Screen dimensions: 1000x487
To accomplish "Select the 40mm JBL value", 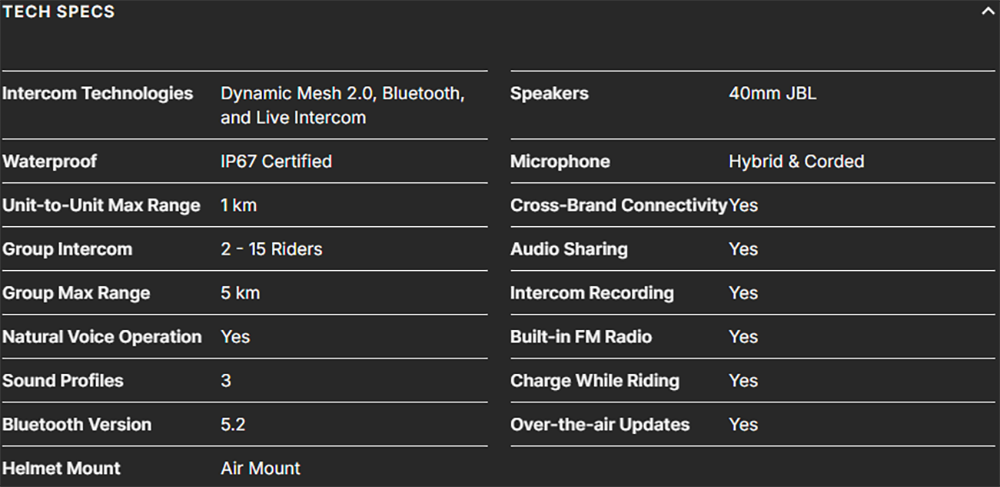I will (x=772, y=94).
